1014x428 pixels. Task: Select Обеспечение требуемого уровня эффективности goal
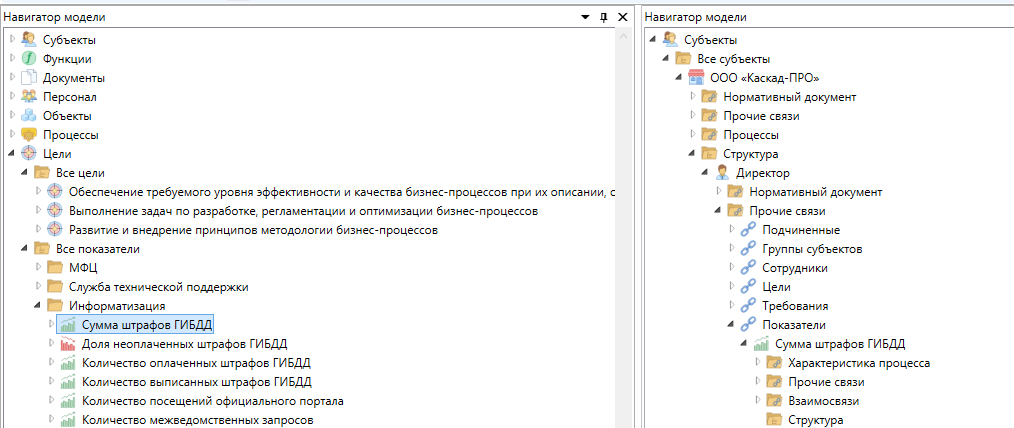pos(341,192)
